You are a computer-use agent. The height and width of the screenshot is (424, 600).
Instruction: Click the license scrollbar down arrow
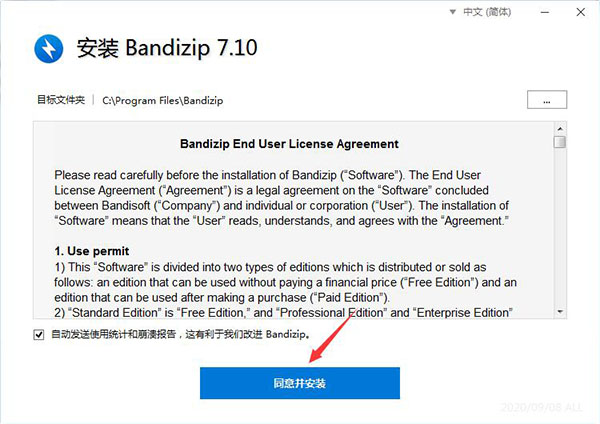point(560,312)
